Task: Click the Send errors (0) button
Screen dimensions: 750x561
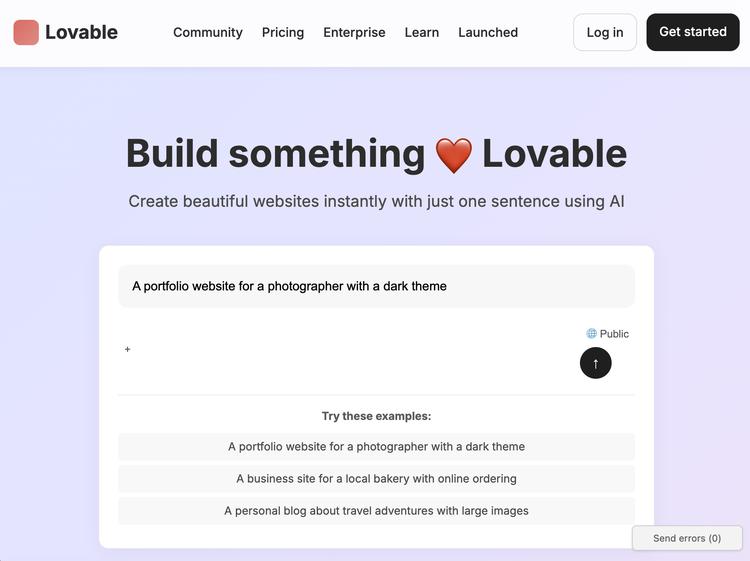Action: pyautogui.click(x=687, y=538)
